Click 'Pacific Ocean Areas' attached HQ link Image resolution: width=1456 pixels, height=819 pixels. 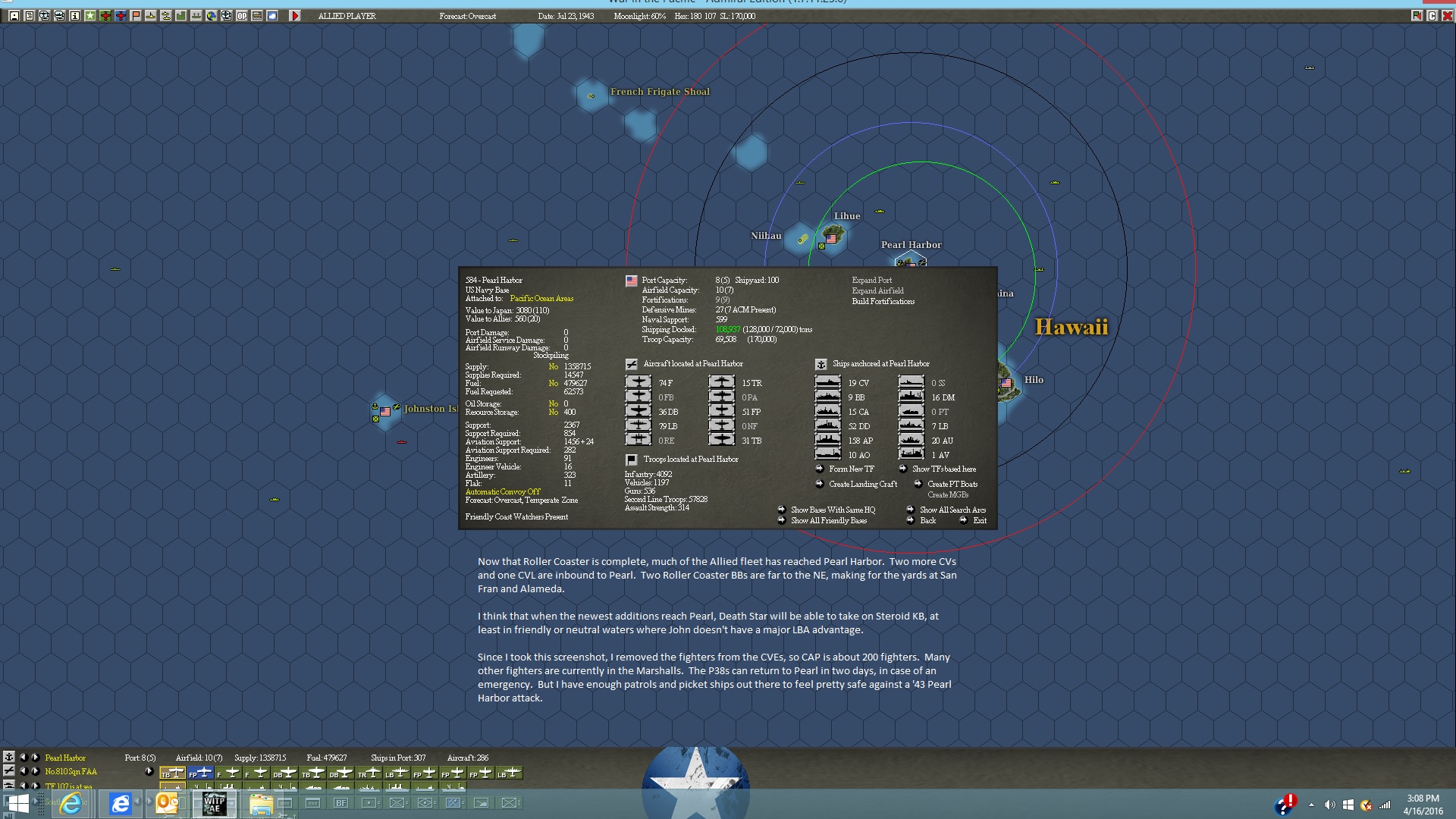(541, 299)
